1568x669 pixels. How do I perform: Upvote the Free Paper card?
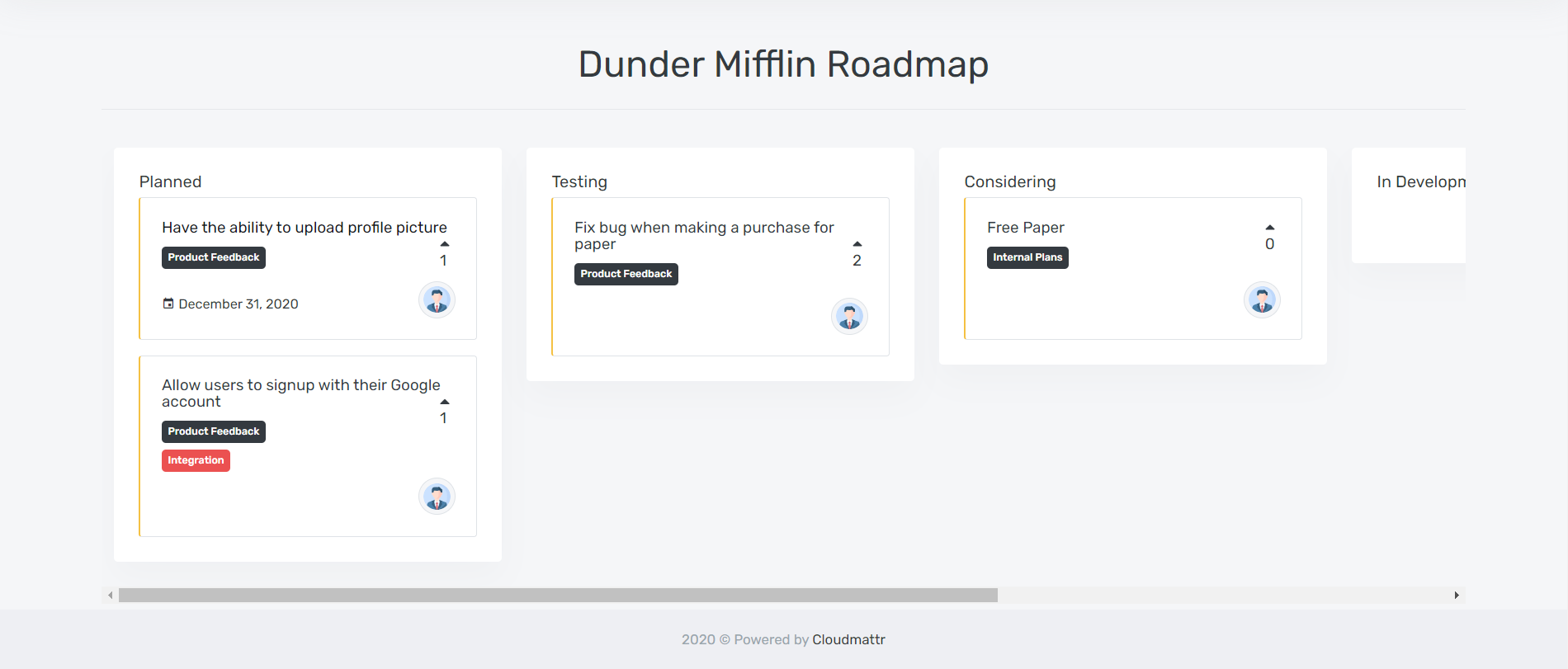click(x=1269, y=228)
